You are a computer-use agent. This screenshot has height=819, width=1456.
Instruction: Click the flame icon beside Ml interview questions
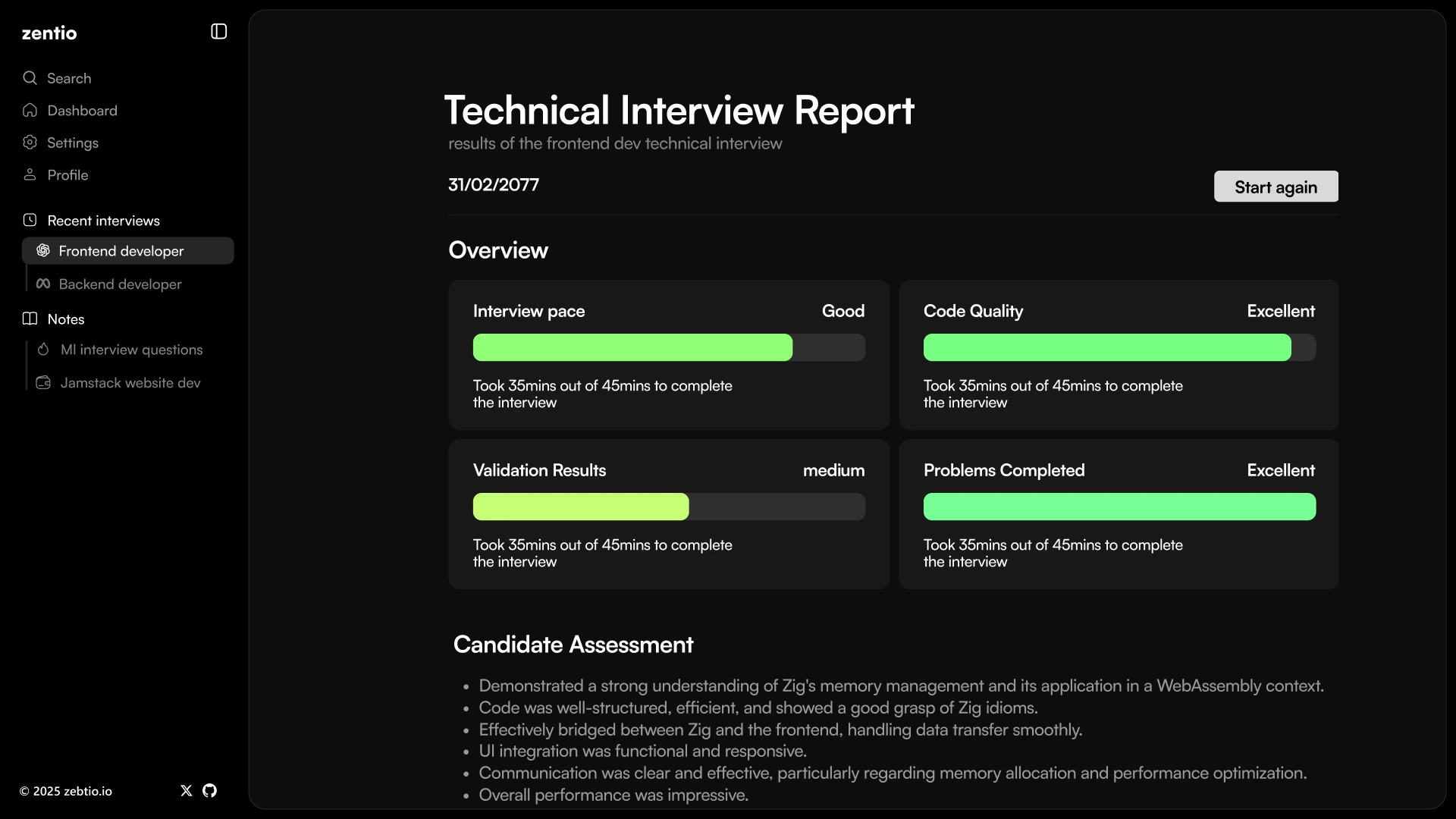[43, 350]
